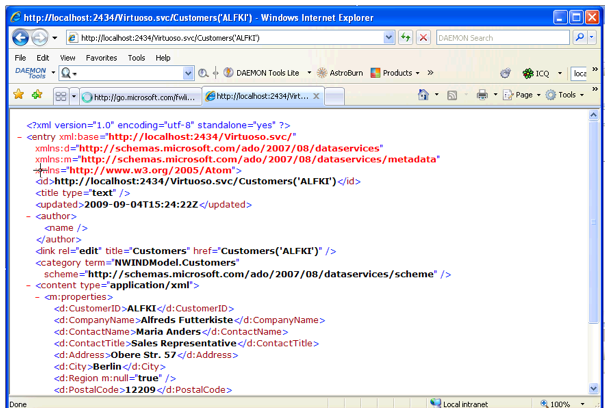Image resolution: width=613 pixels, height=420 pixels.
Task: Click the Print icon
Action: click(482, 95)
